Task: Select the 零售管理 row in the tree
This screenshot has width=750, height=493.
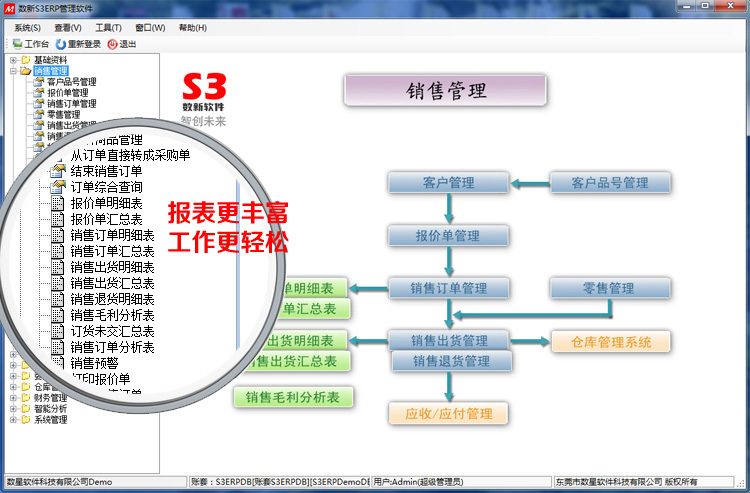Action: (x=64, y=115)
